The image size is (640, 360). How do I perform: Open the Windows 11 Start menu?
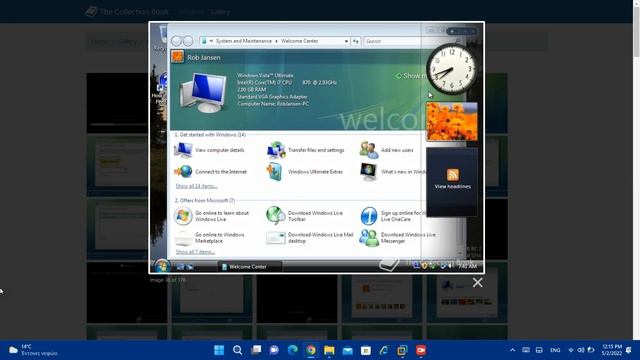[x=219, y=350]
